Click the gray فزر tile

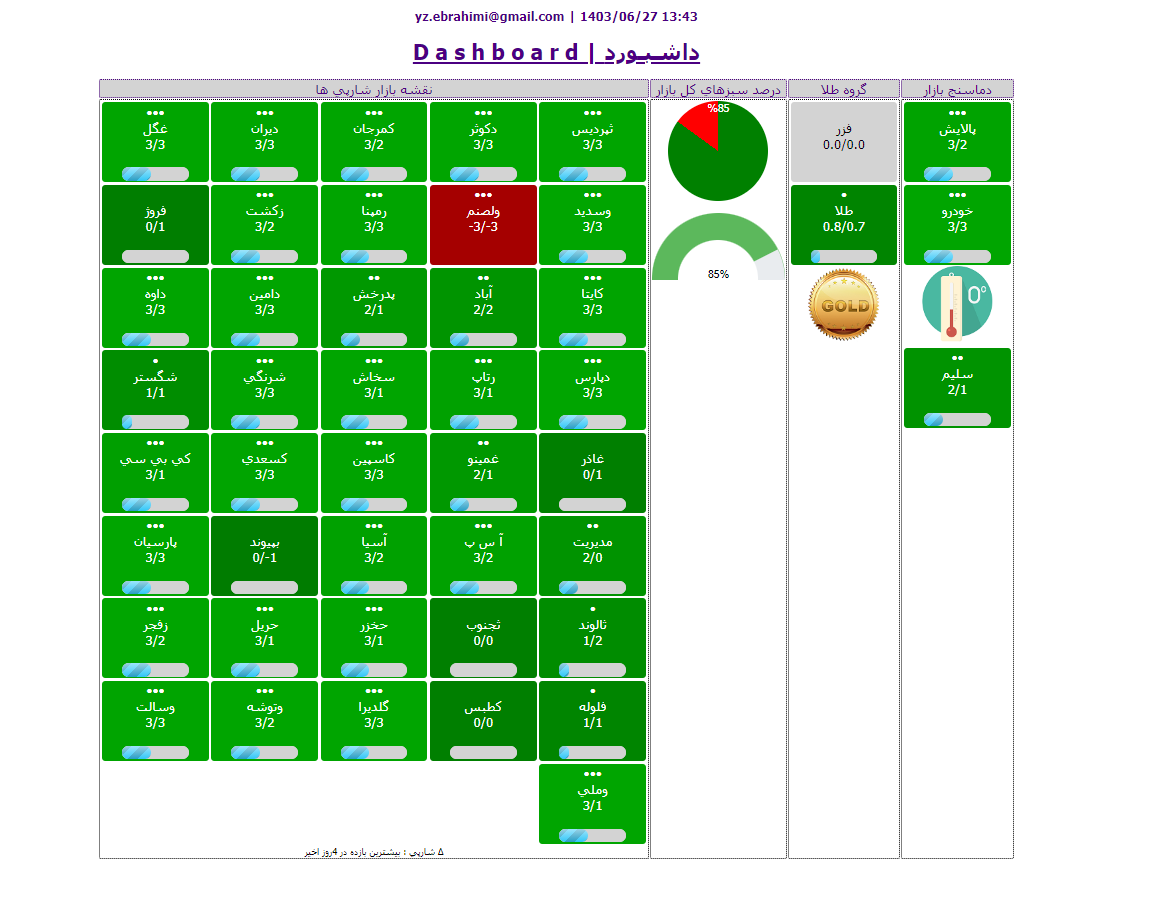coord(844,142)
